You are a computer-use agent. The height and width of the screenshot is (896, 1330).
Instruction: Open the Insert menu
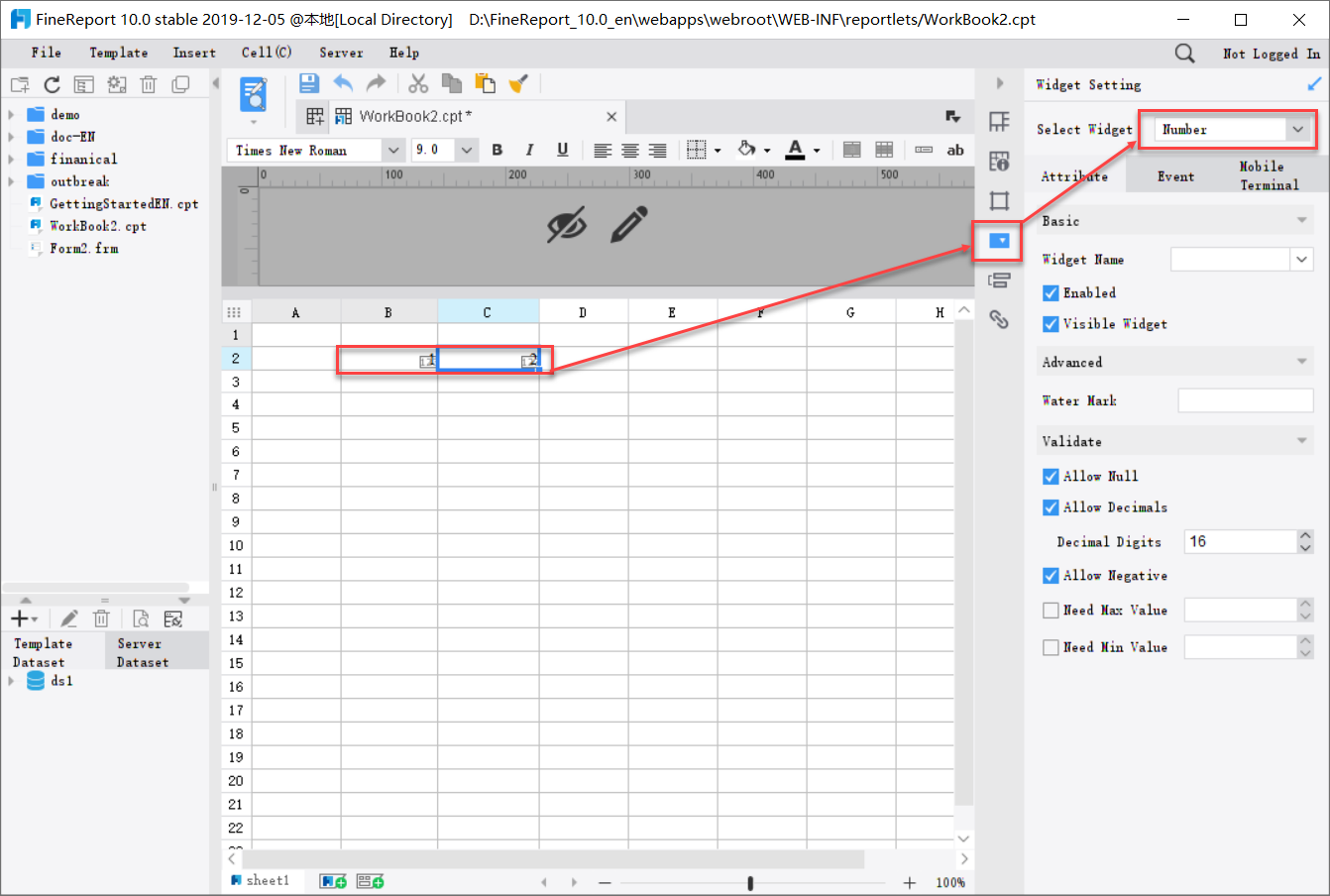tap(194, 53)
